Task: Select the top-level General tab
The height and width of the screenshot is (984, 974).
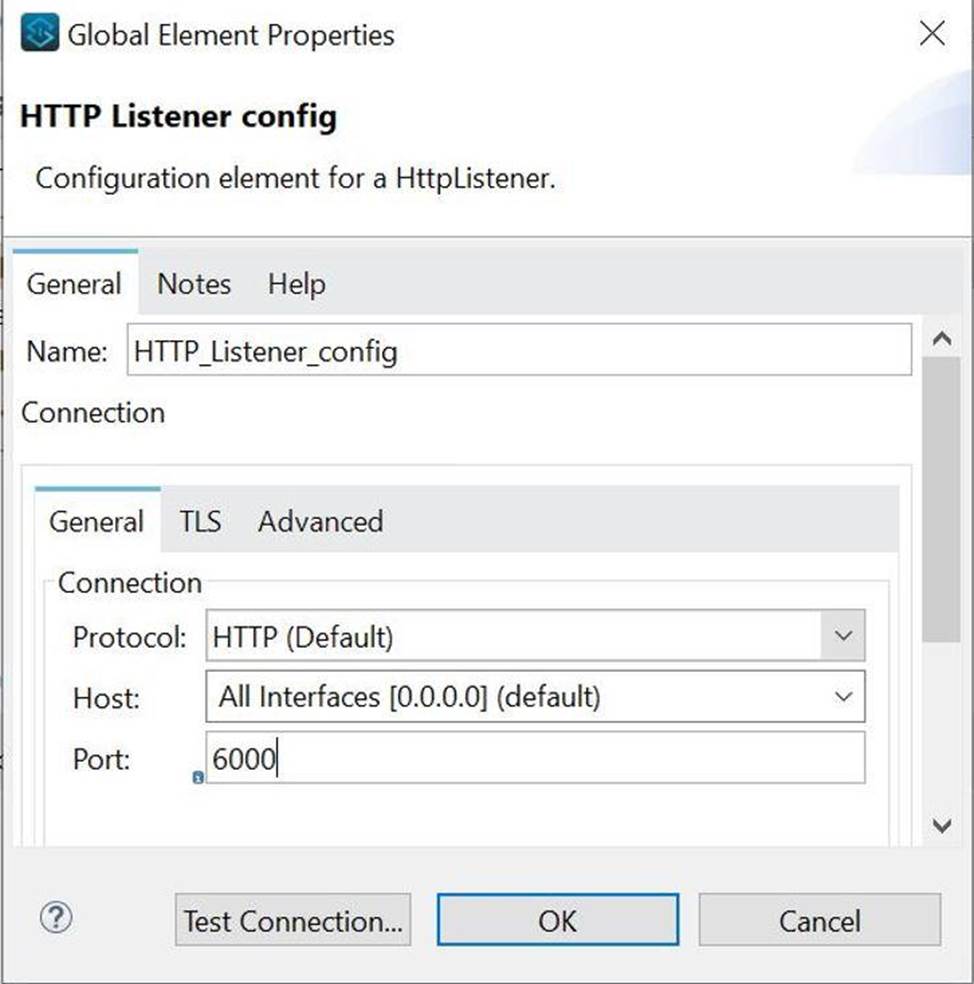Action: click(x=74, y=284)
